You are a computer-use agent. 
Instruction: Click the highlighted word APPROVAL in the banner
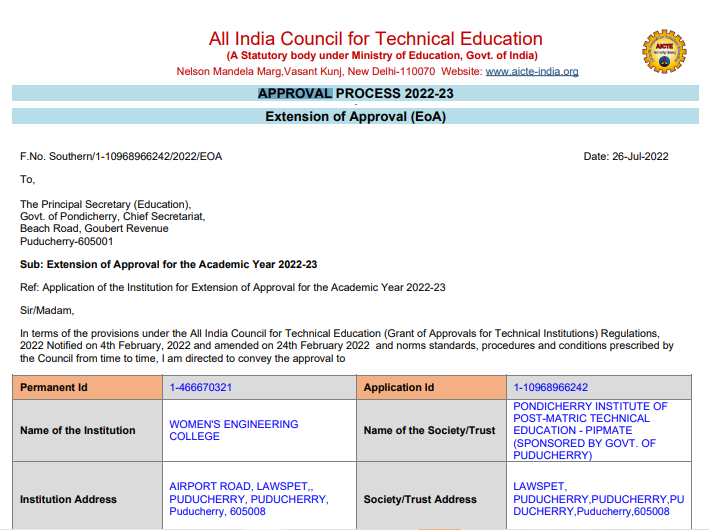click(295, 93)
